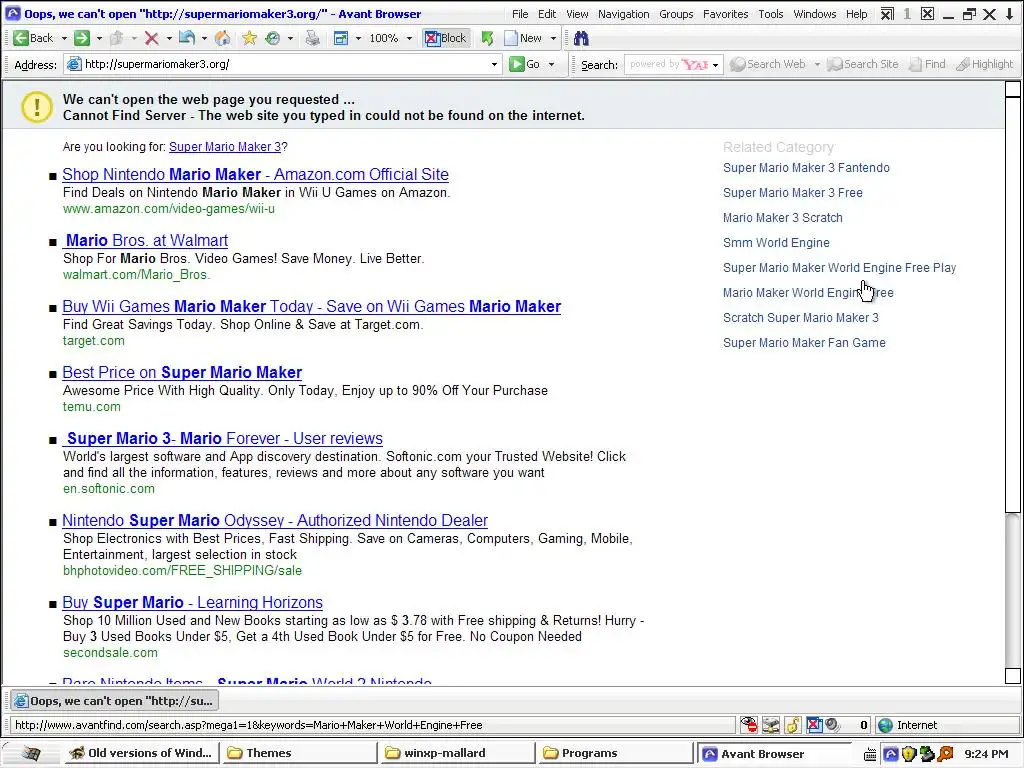Click the popup blocker icon in status bar
The width and height of the screenshot is (1024, 768).
814,725
